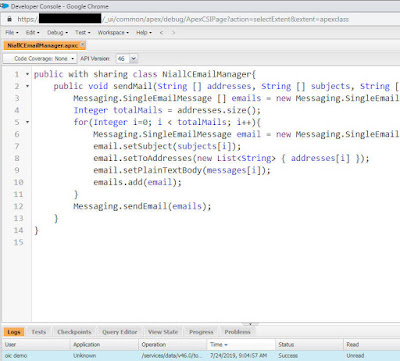Place cursor on 'Messaging.sendEmail(emails);' line
Screen dimensions: 400x361
click(x=142, y=206)
